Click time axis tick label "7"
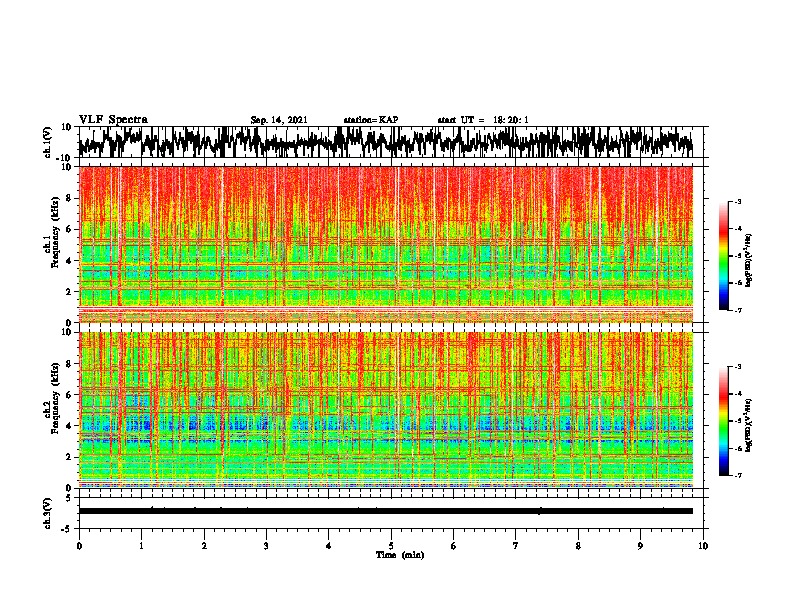792x612 pixels. [516, 546]
